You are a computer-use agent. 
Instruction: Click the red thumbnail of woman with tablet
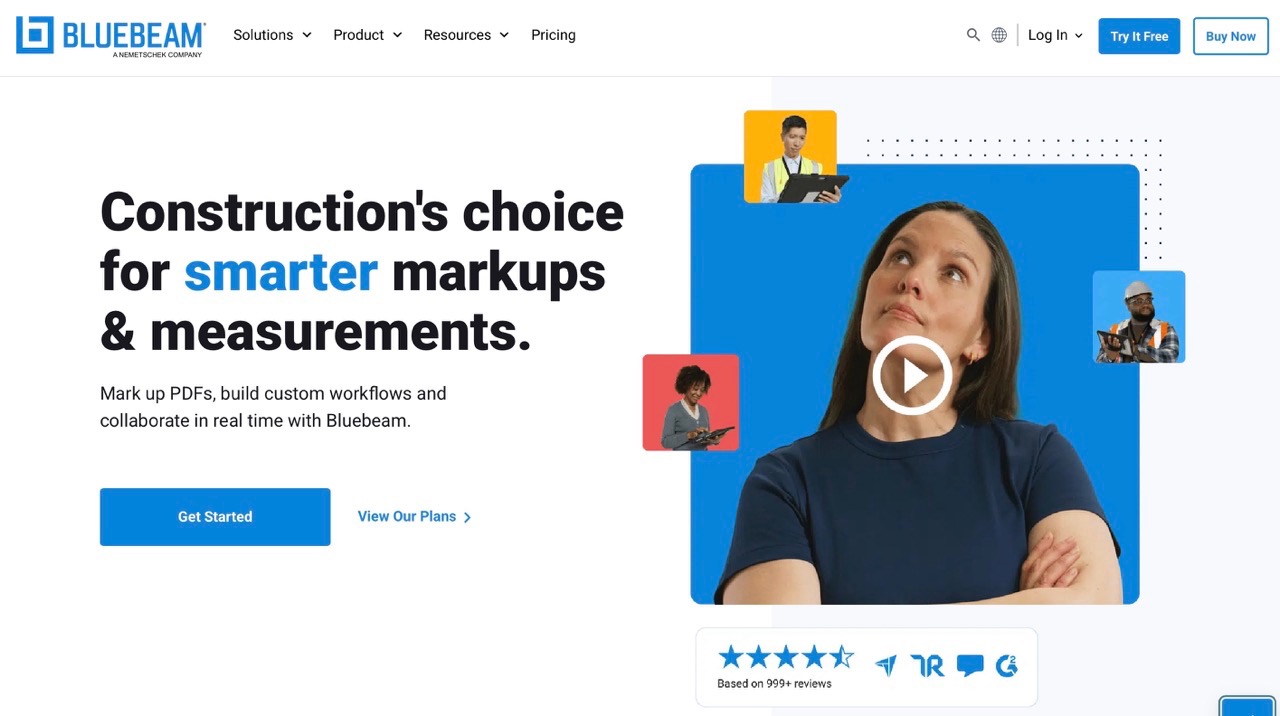coord(691,402)
